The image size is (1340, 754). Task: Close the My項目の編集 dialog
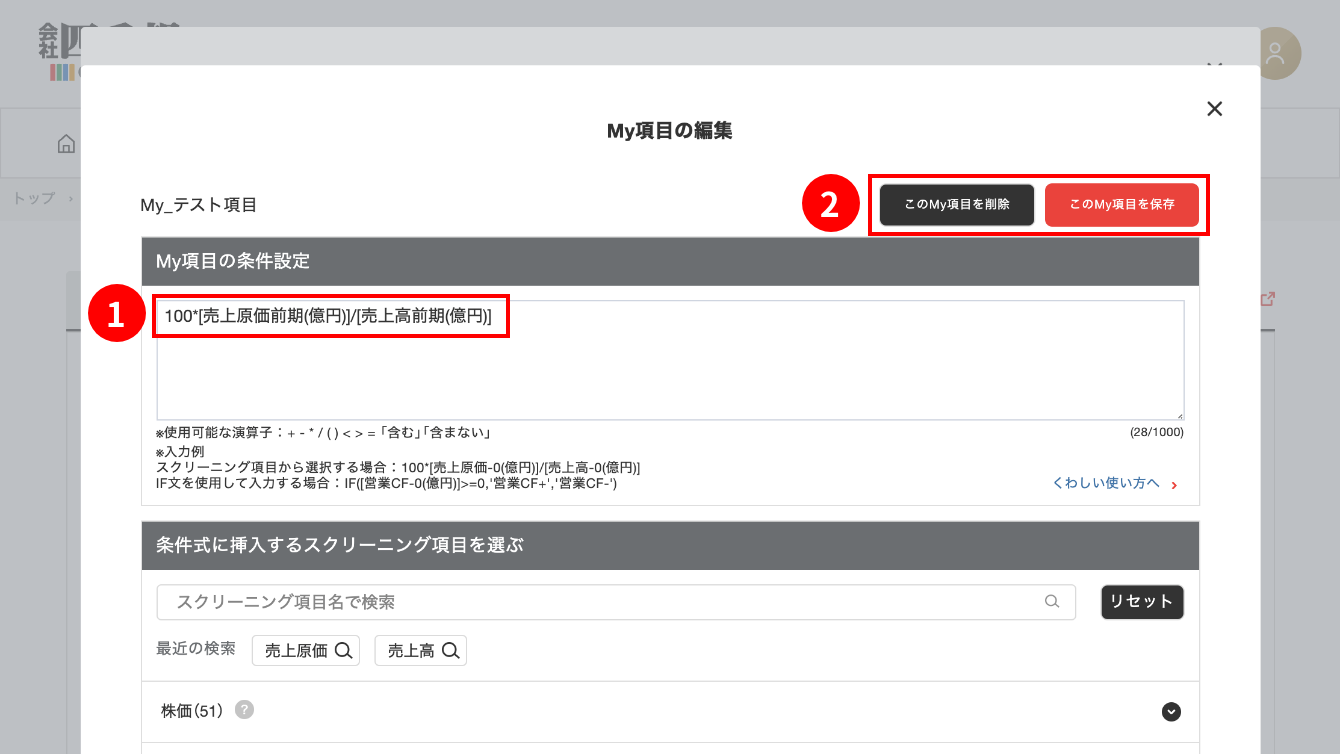pyautogui.click(x=1214, y=108)
